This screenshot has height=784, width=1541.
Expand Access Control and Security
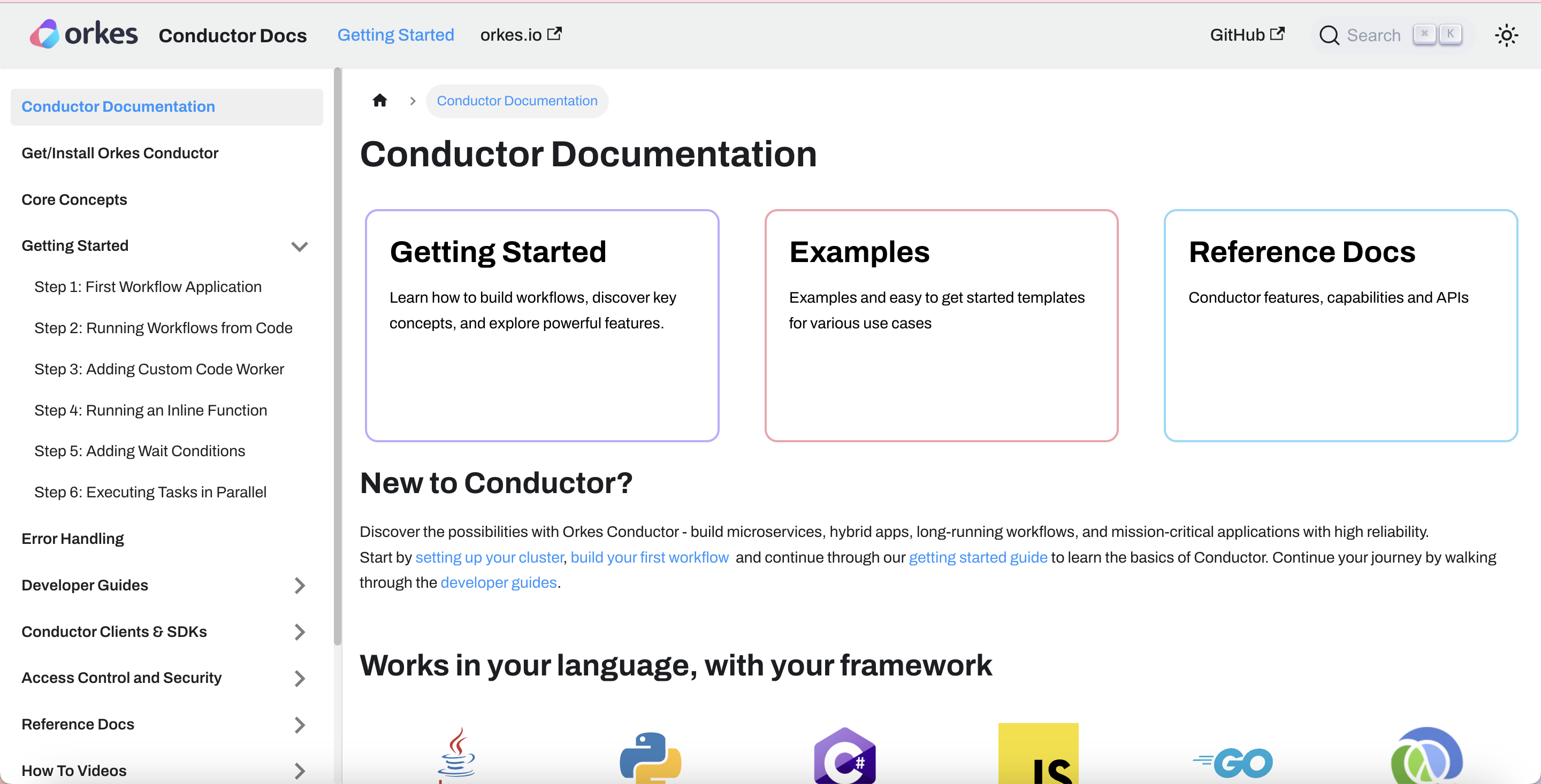tap(300, 678)
